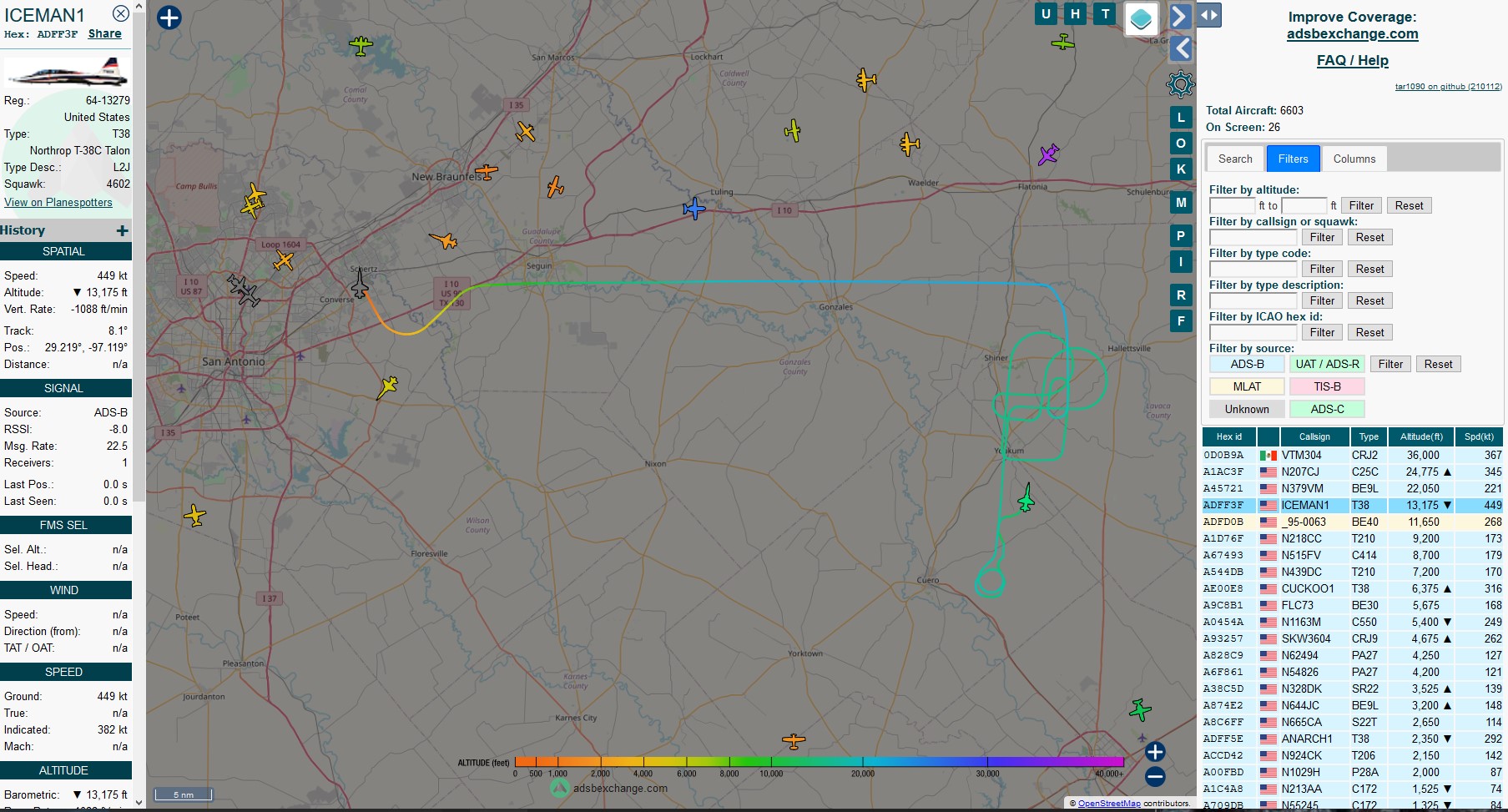Toggle the ADS-B source filter
The height and width of the screenshot is (812, 1508).
[x=1247, y=364]
